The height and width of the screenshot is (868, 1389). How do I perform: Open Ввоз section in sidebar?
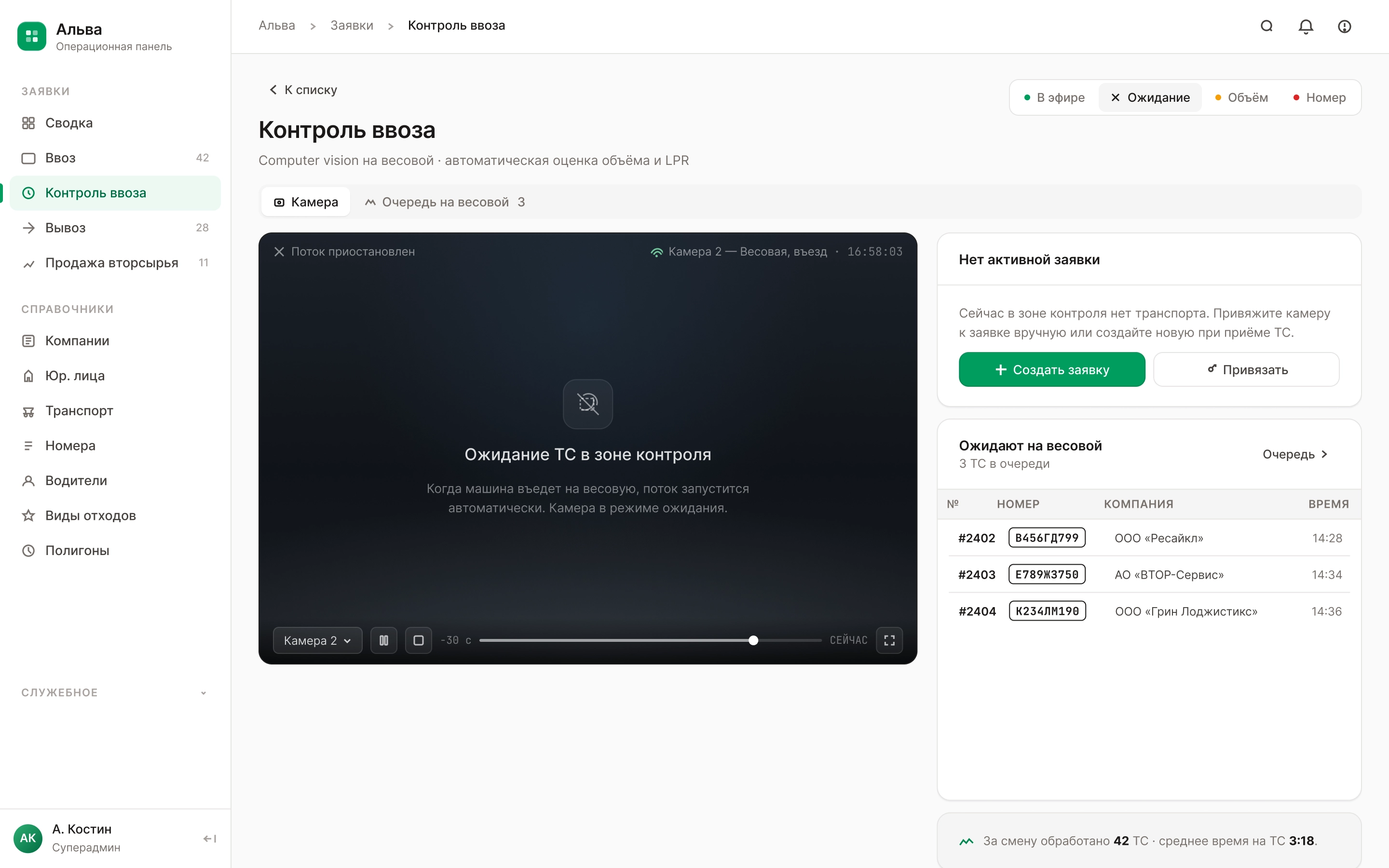pyautogui.click(x=115, y=158)
